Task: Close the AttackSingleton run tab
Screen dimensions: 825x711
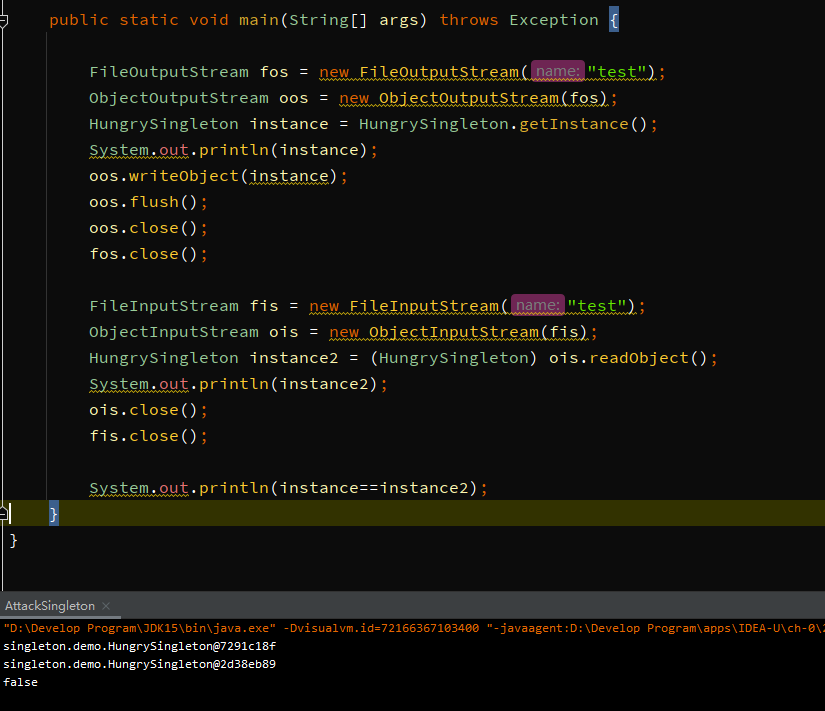Action: tap(106, 606)
